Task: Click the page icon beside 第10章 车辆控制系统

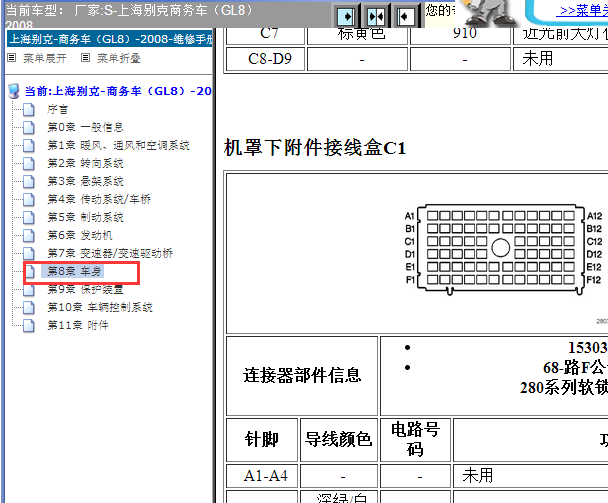Action: coord(29,308)
